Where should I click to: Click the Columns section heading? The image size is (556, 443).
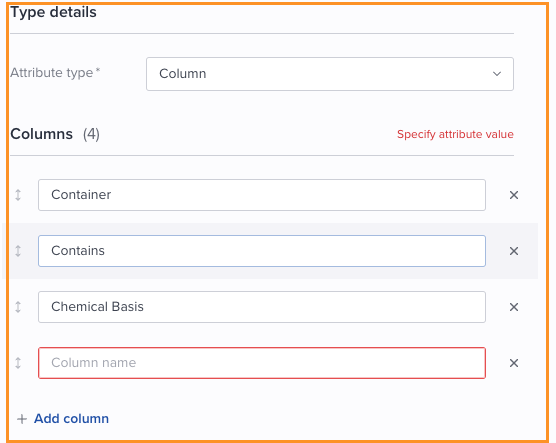[41, 134]
